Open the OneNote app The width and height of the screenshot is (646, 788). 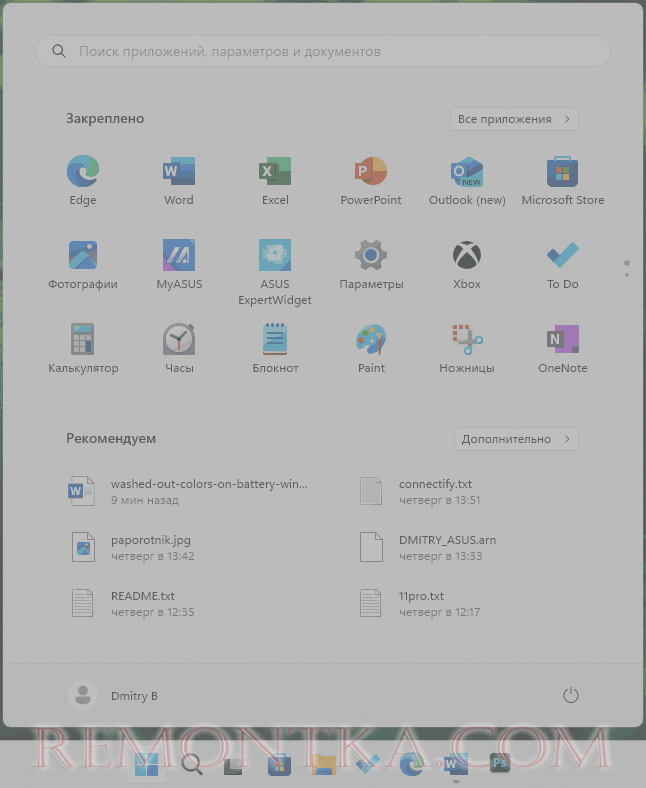click(563, 349)
